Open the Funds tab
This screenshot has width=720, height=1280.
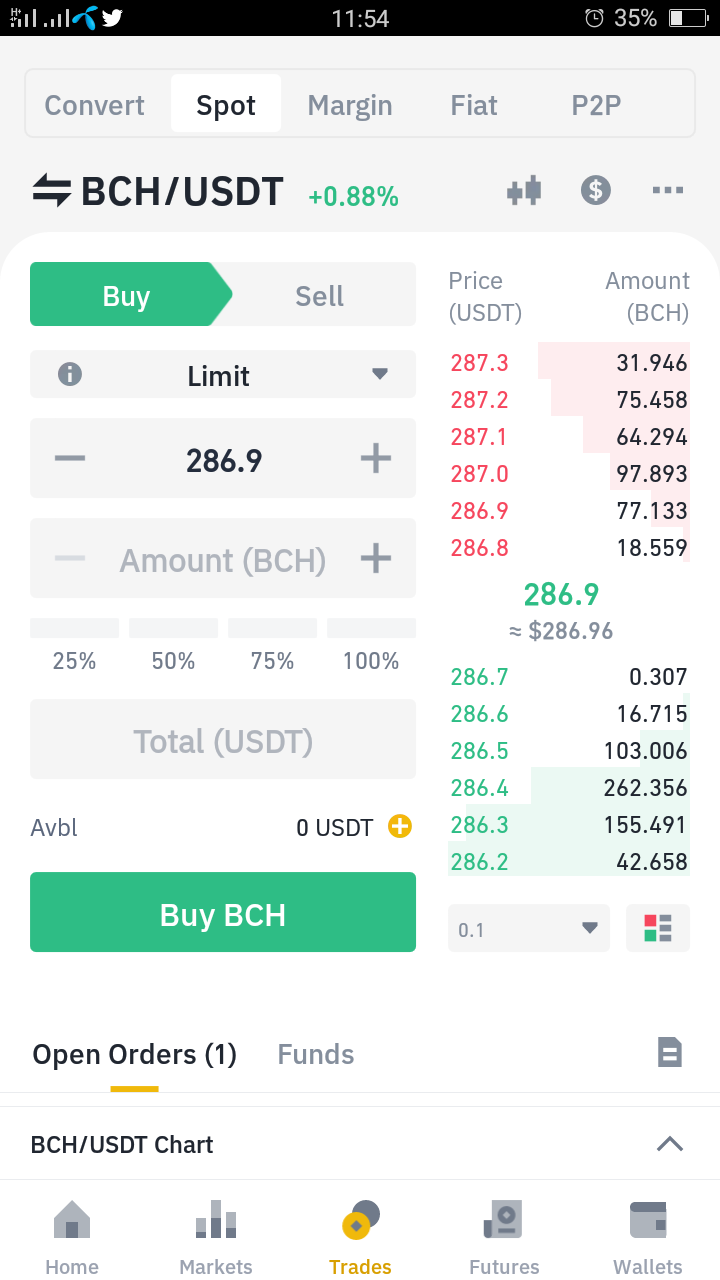[316, 1054]
